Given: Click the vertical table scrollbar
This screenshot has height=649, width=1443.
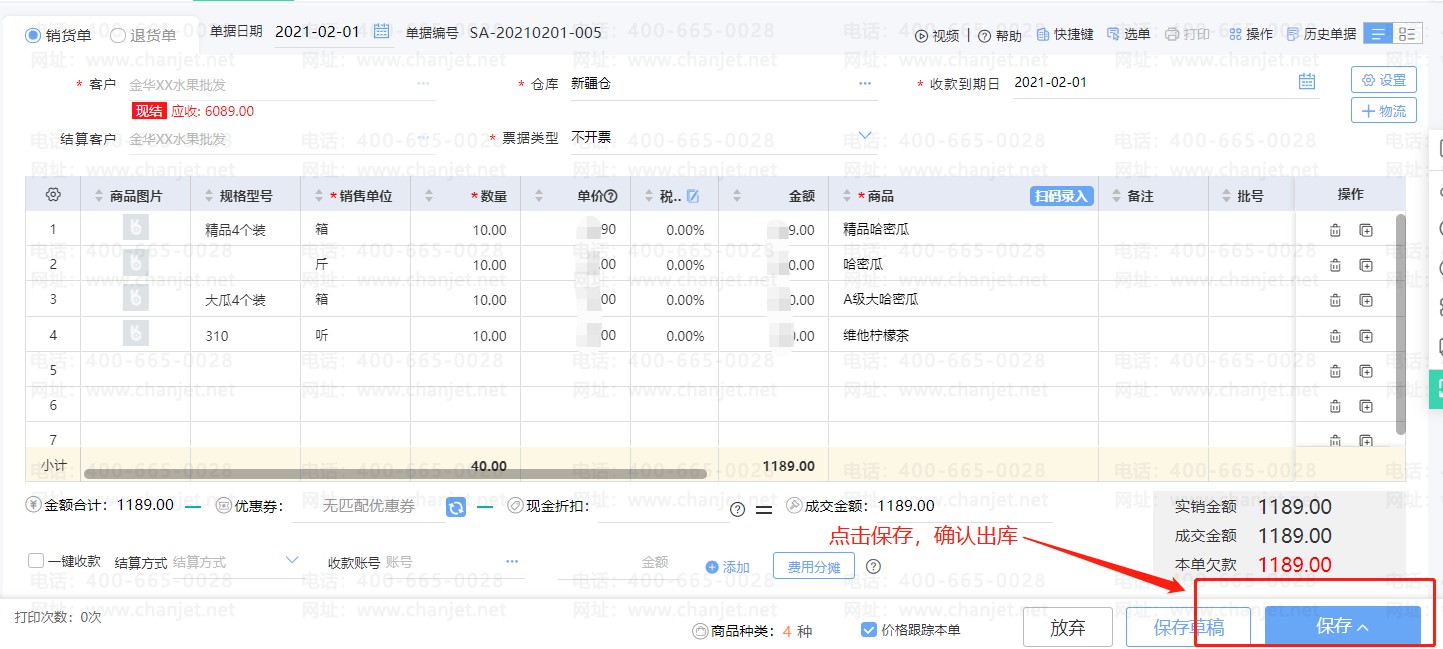Looking at the screenshot, I should tap(1401, 324).
